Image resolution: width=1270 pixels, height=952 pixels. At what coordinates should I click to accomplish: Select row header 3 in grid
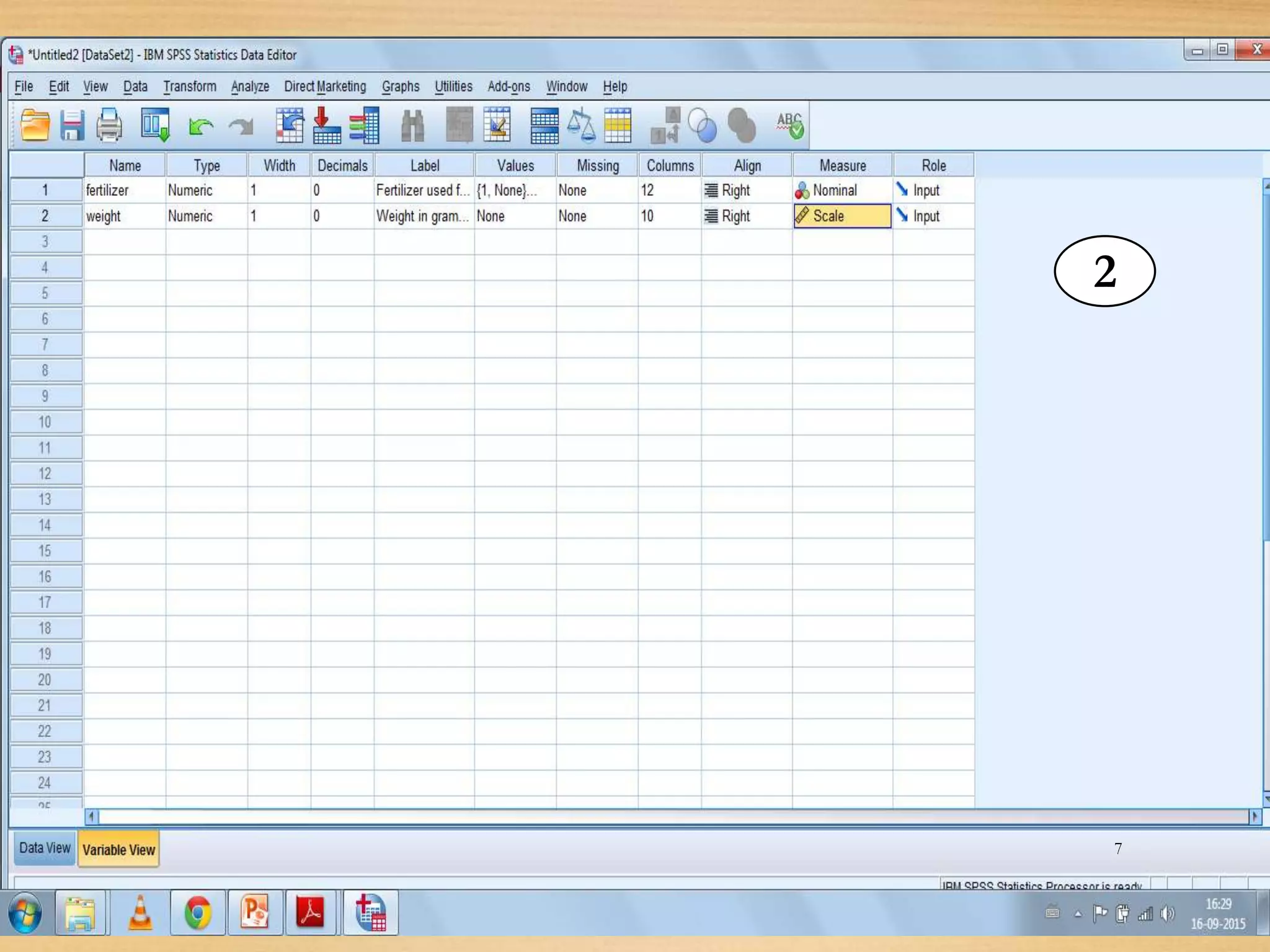click(x=45, y=242)
